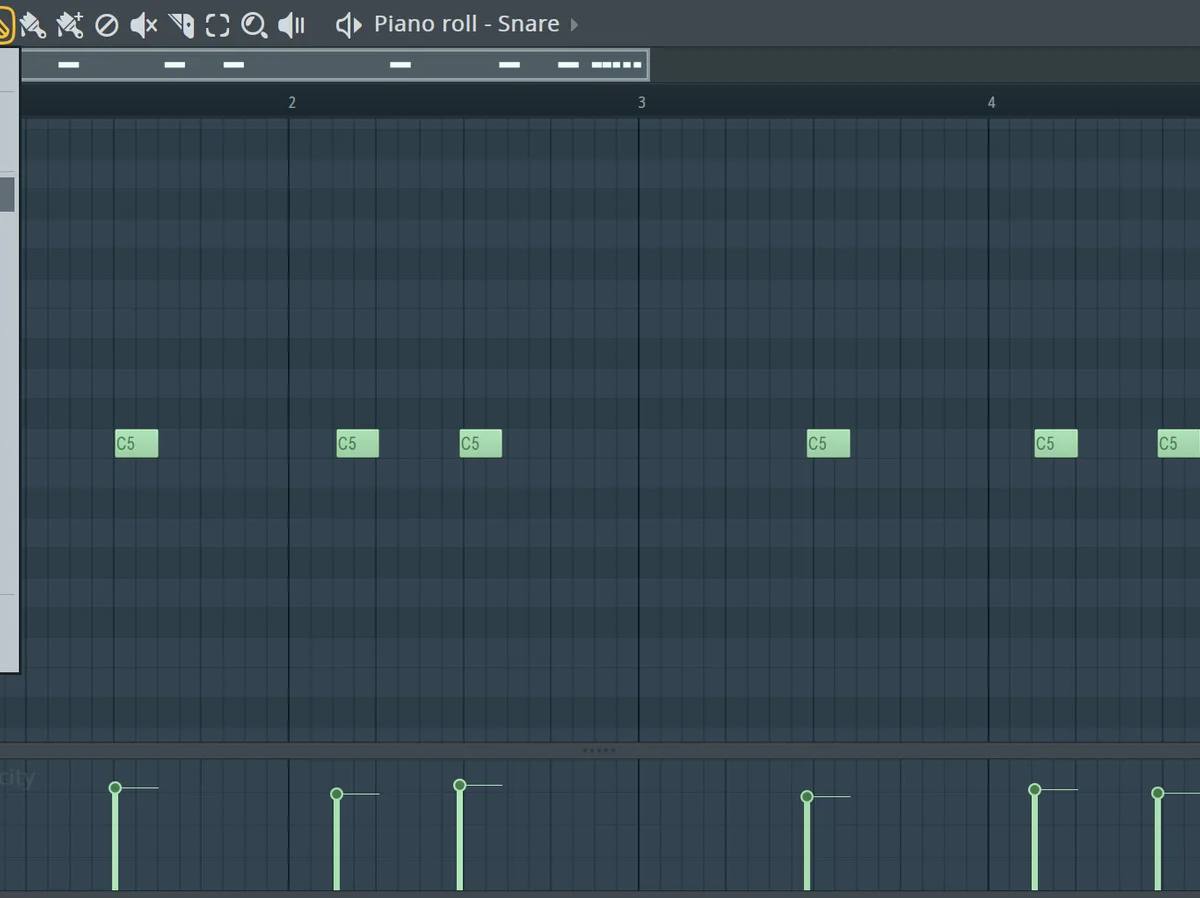1200x898 pixels.
Task: Select the first C5 note in bar 4
Action: pyautogui.click(x=1056, y=443)
